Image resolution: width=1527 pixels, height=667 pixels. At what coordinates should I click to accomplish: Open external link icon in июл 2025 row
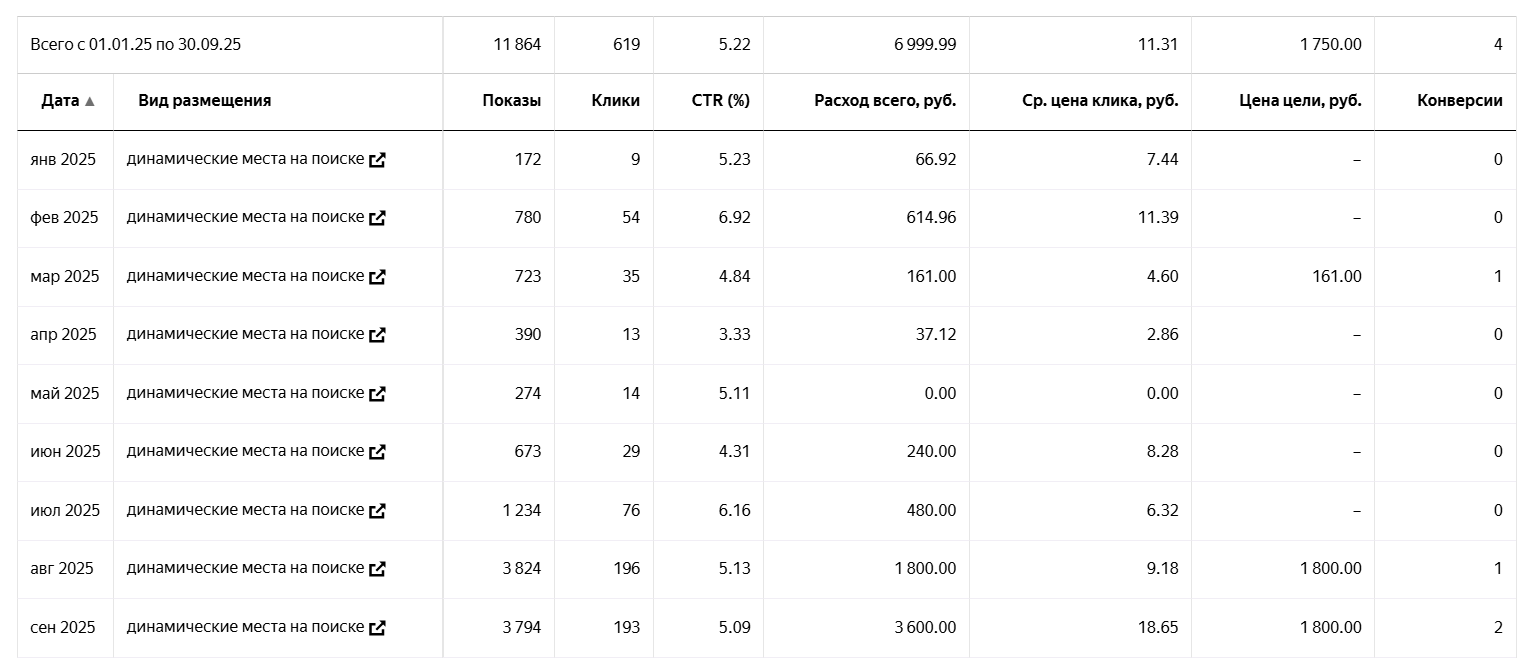pos(377,511)
